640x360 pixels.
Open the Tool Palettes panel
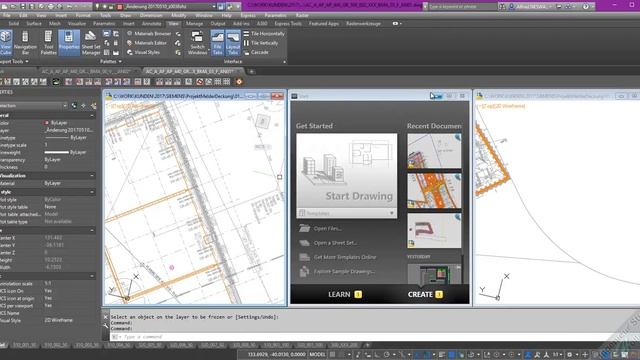tap(48, 42)
